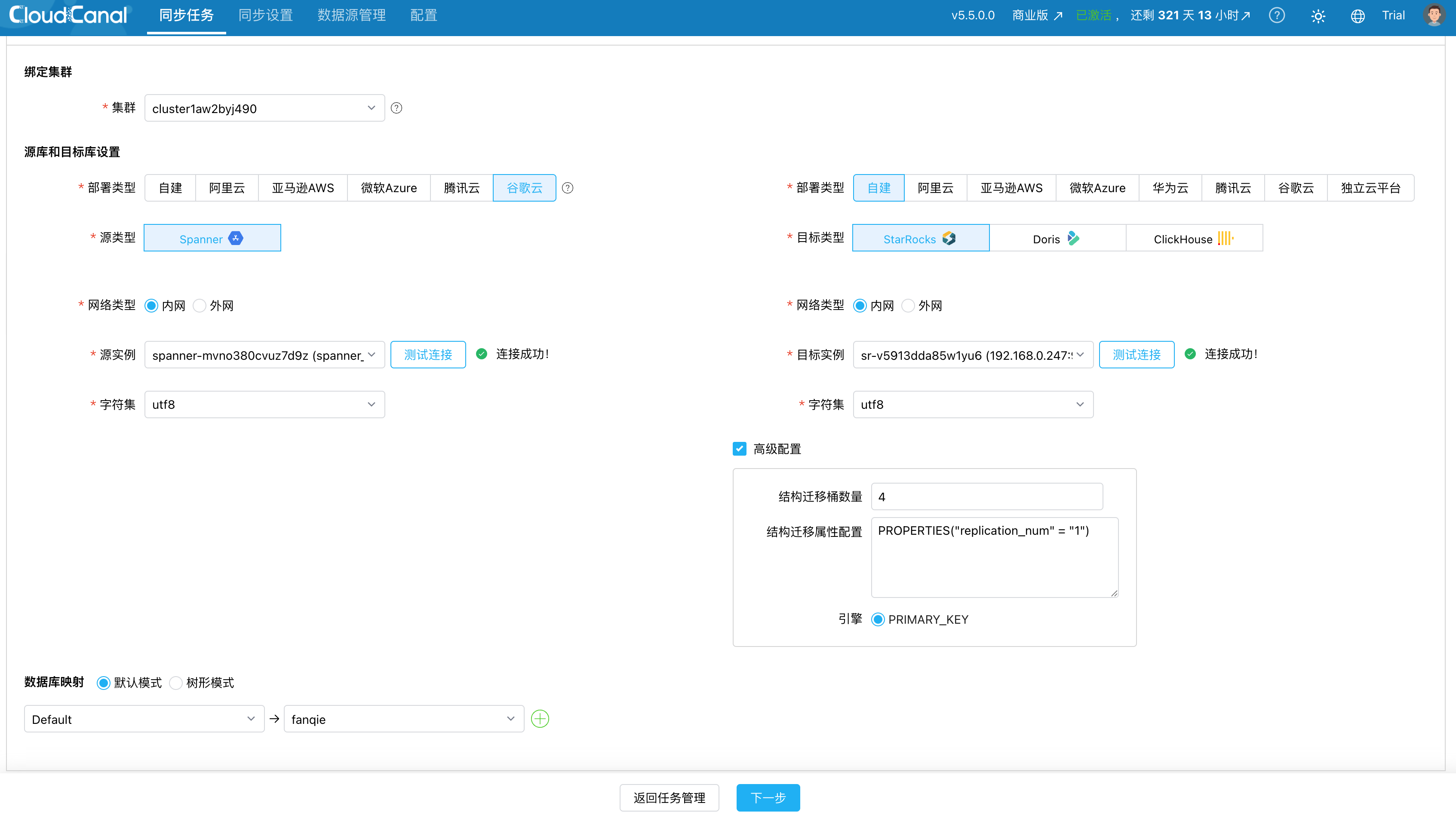Click the user avatar picture
This screenshot has height=815, width=1456.
(1434, 15)
